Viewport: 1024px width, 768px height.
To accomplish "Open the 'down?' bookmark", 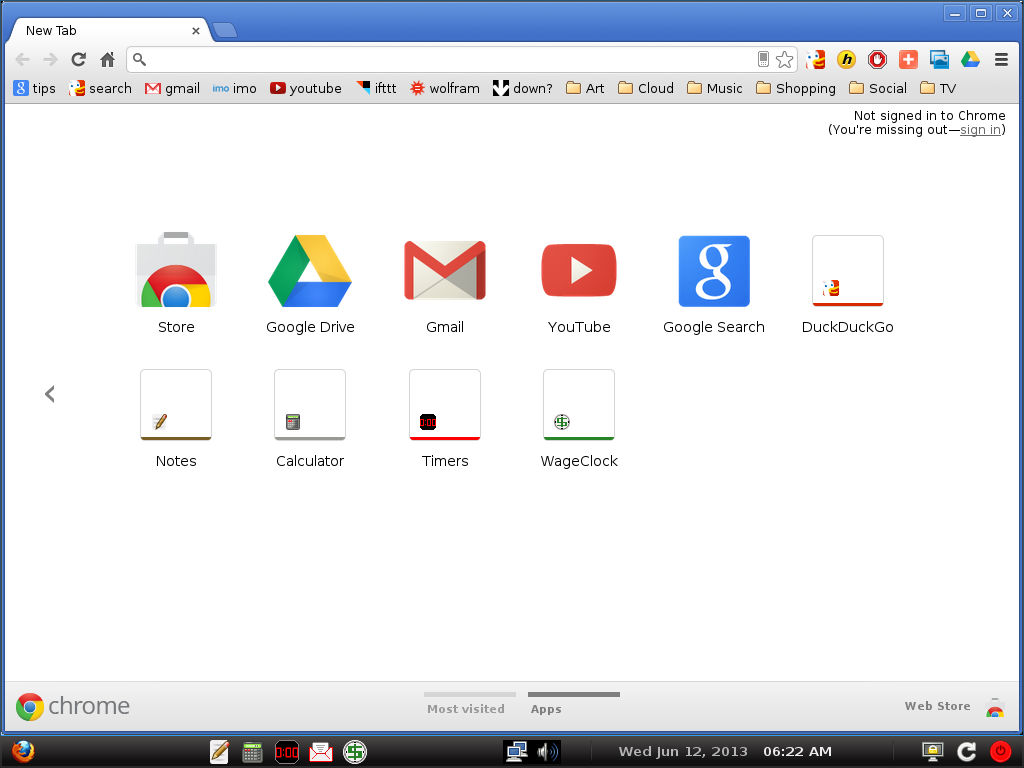I will [x=522, y=88].
